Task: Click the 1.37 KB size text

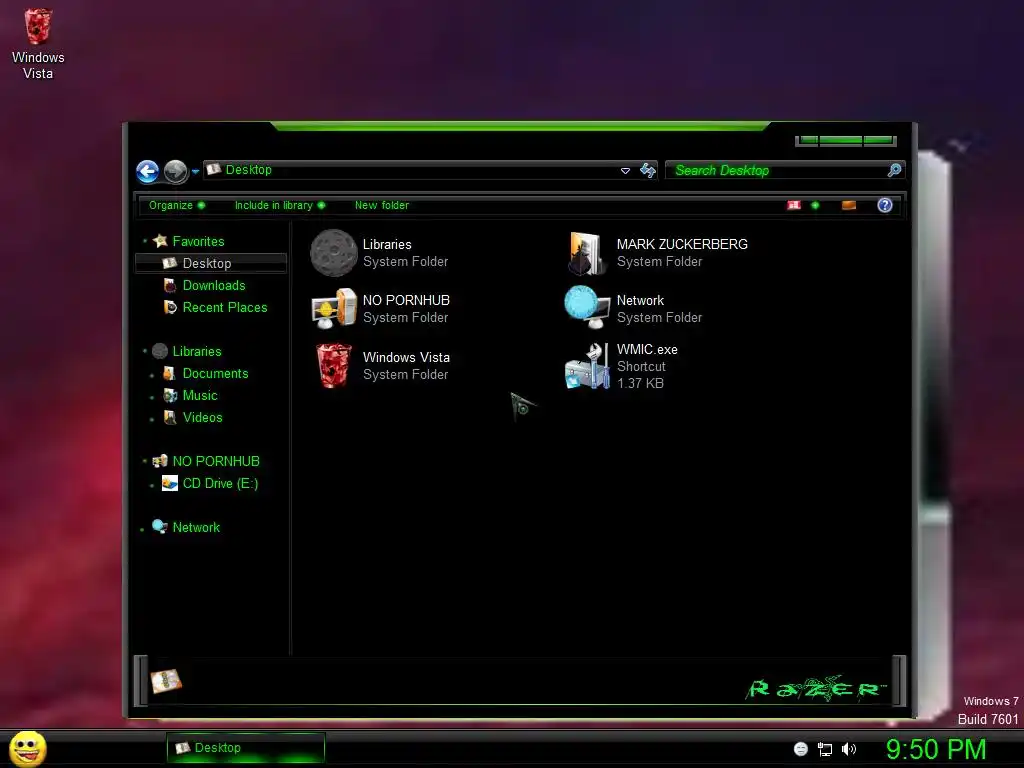Action: [640, 383]
